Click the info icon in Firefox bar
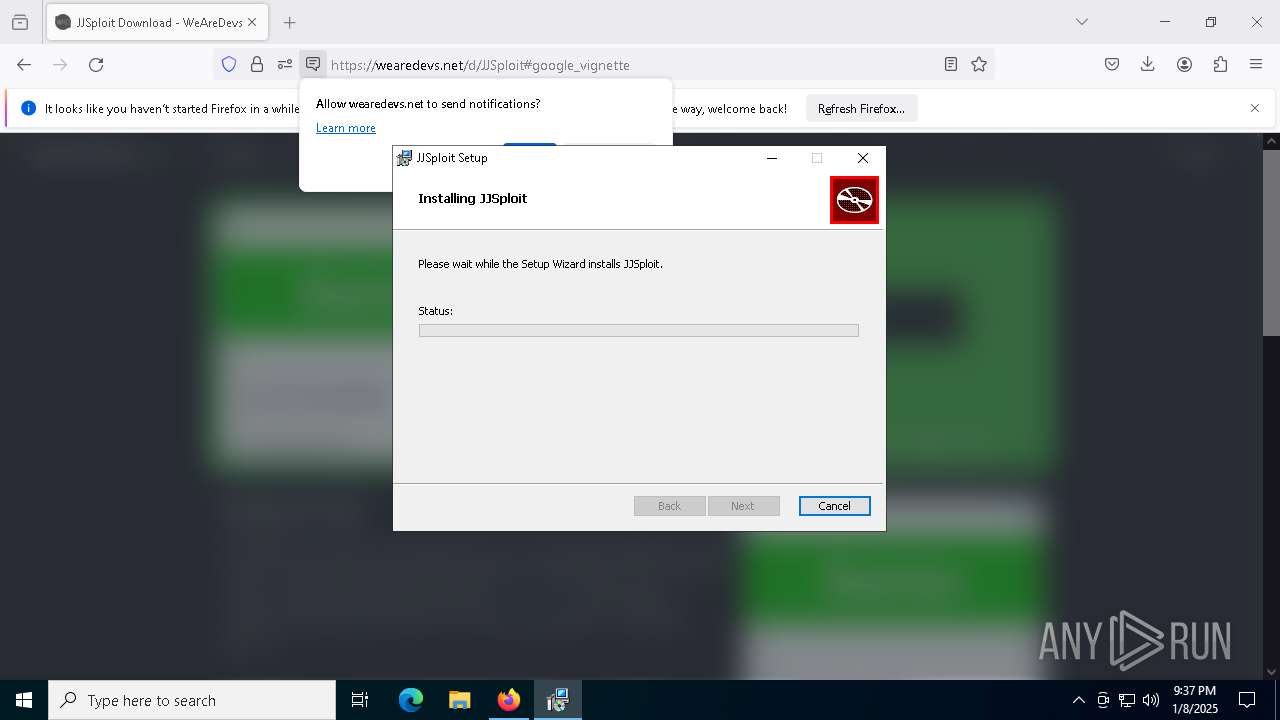The image size is (1280, 720). (x=28, y=108)
